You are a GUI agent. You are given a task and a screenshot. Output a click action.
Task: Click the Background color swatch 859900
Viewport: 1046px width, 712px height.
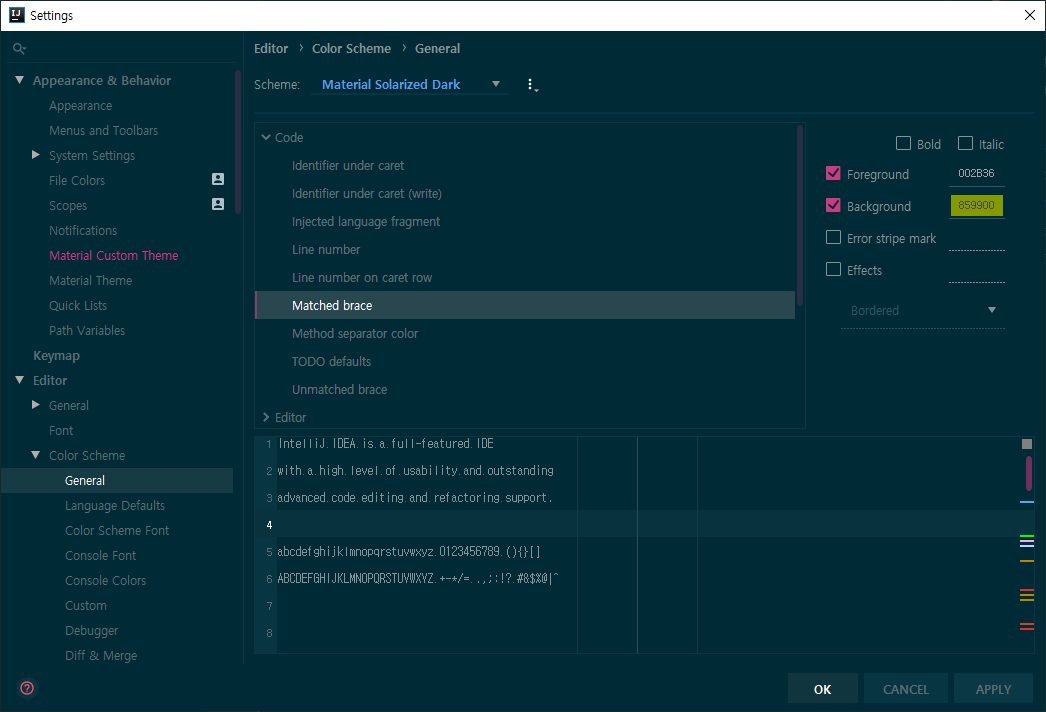[x=977, y=206]
